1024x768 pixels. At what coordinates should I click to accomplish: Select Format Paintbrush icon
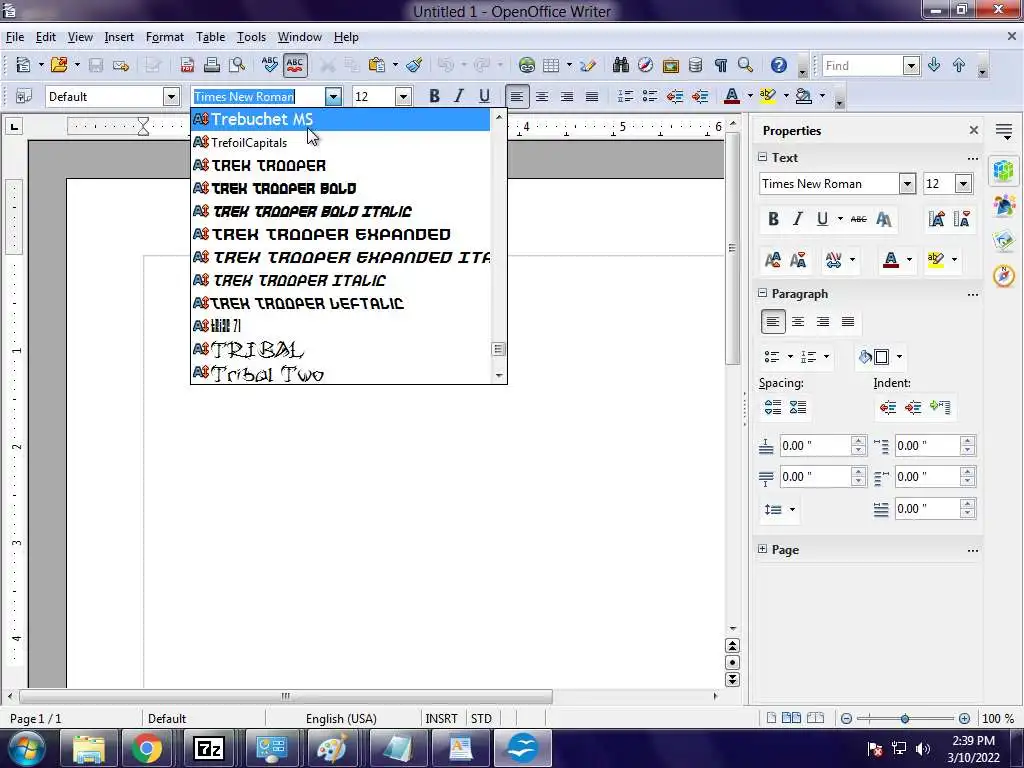pos(414,65)
